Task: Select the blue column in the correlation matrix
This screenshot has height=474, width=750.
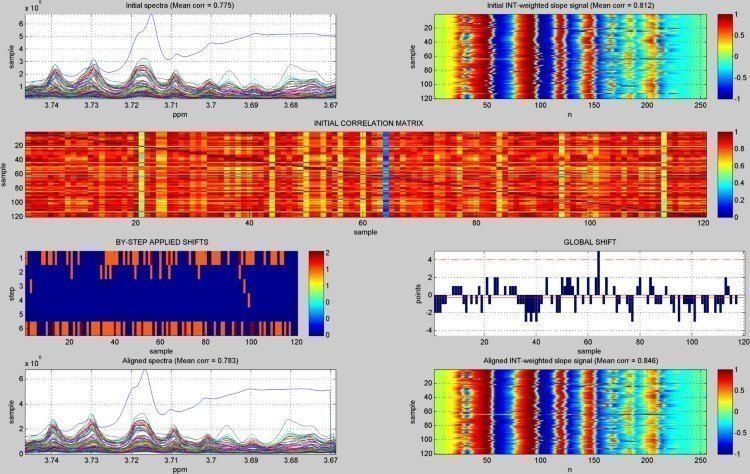Action: click(386, 173)
